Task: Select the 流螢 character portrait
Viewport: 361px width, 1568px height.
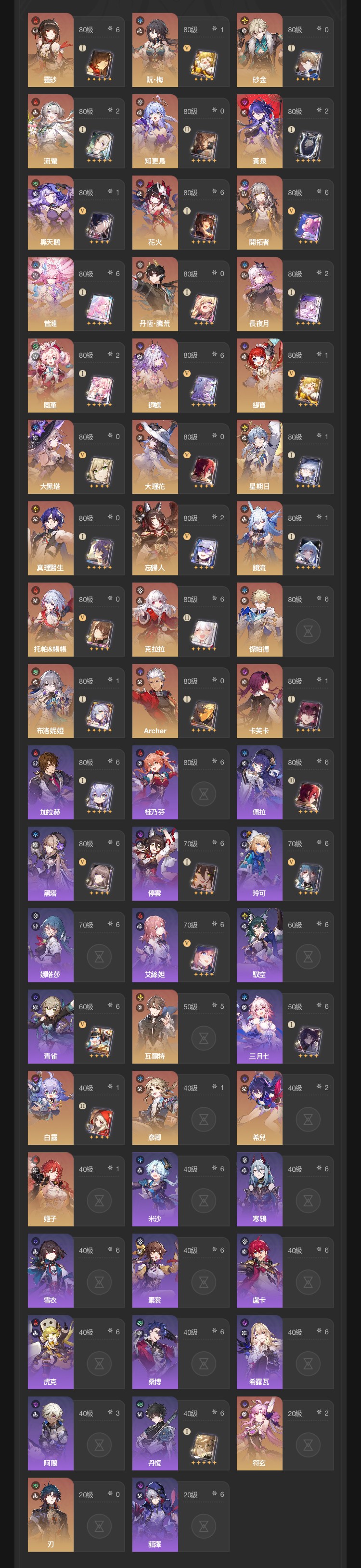Action: (51, 131)
